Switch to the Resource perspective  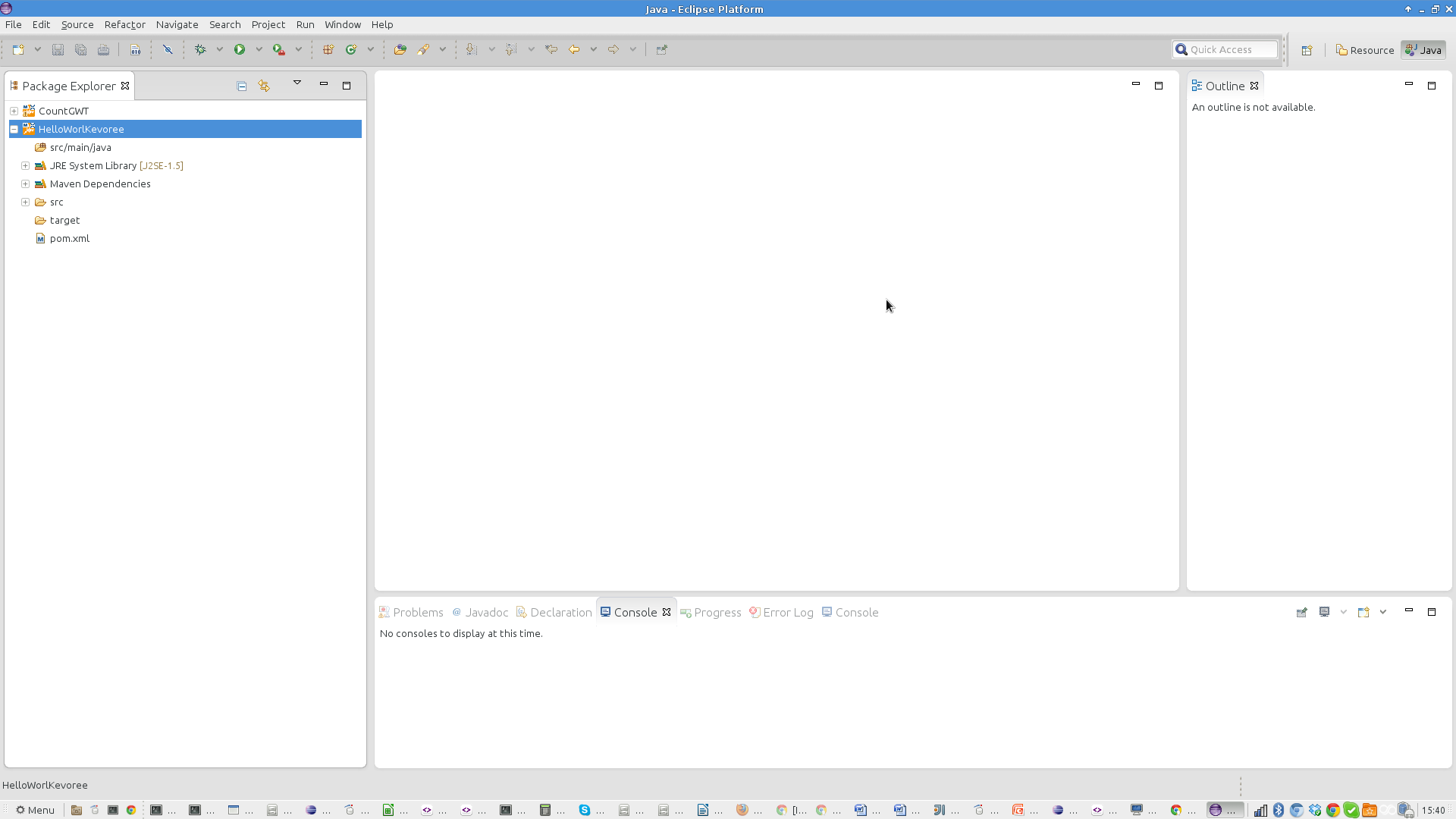tap(1365, 50)
